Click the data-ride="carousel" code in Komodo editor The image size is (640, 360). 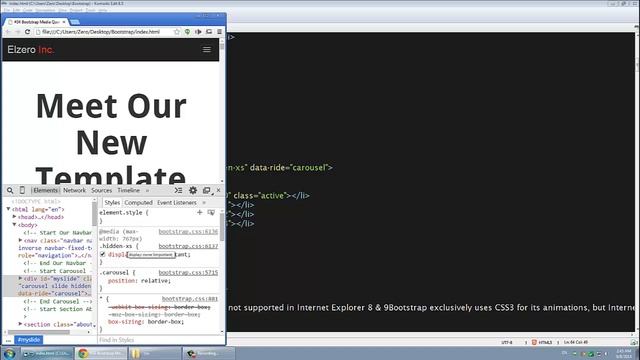click(291, 168)
